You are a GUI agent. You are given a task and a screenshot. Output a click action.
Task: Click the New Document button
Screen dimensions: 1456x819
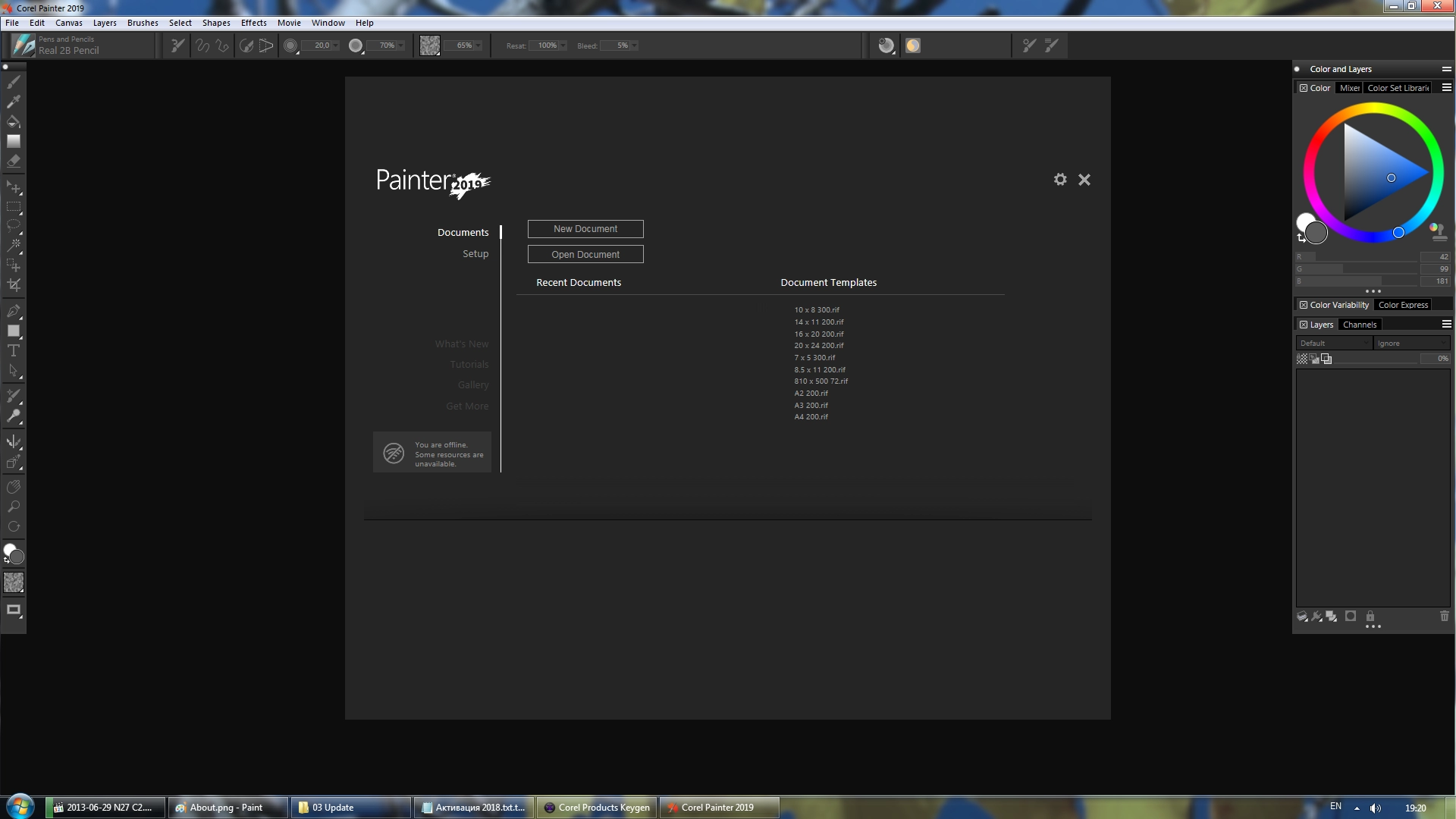tap(585, 229)
